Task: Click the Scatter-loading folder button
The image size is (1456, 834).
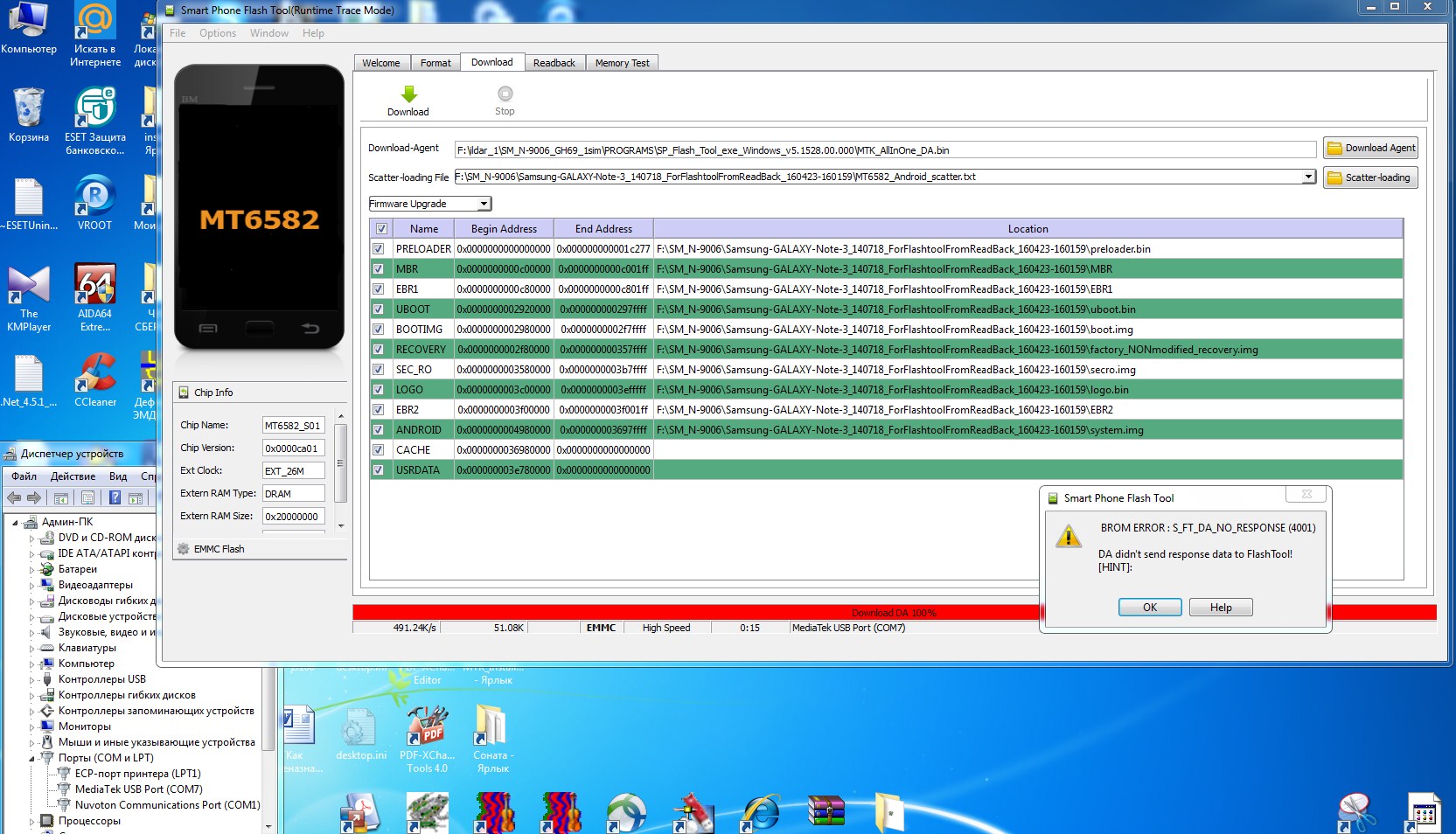Action: [1369, 177]
